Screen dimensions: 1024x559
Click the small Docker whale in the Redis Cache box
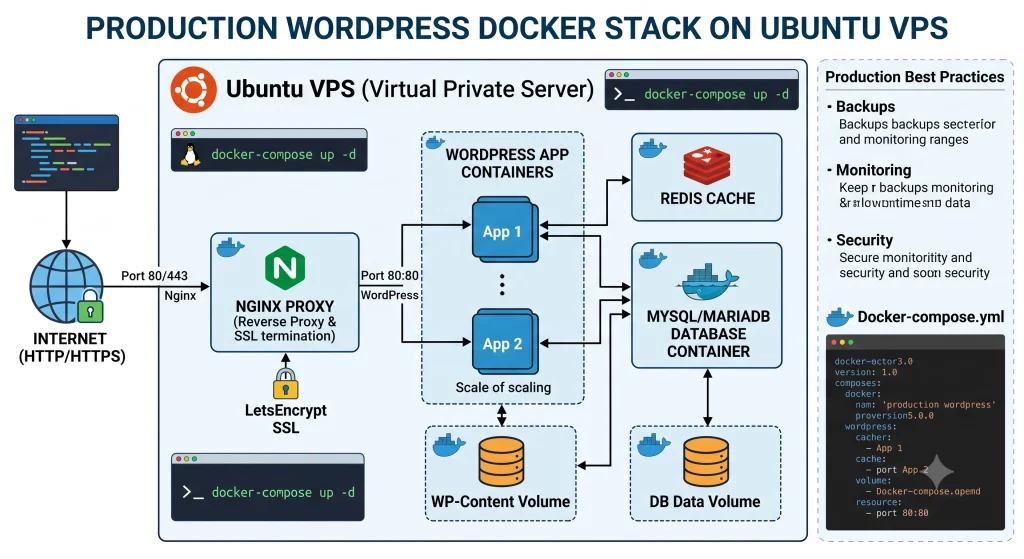[652, 149]
